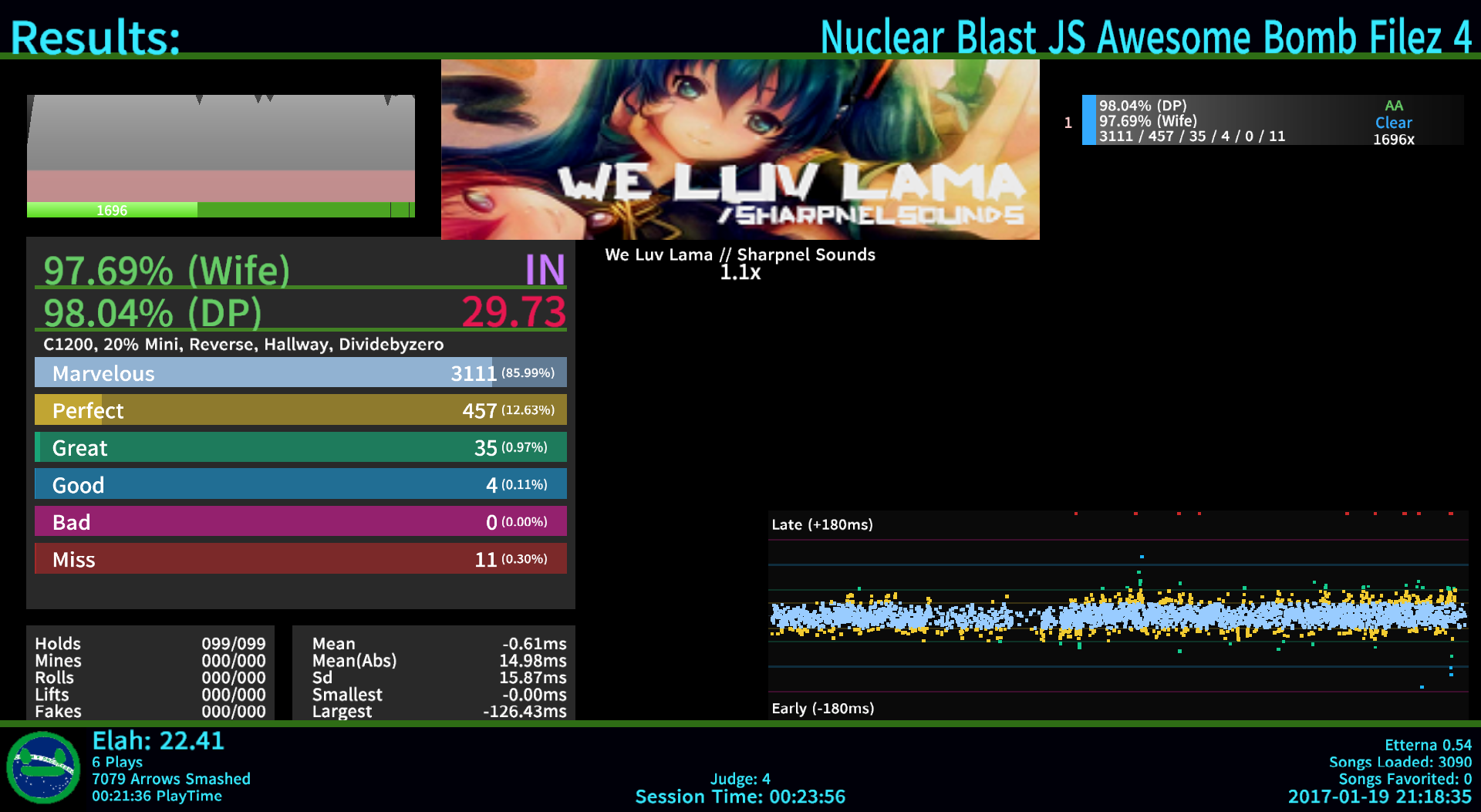Image resolution: width=1481 pixels, height=812 pixels.
Task: Click the 1.1x rate text
Action: click(740, 272)
